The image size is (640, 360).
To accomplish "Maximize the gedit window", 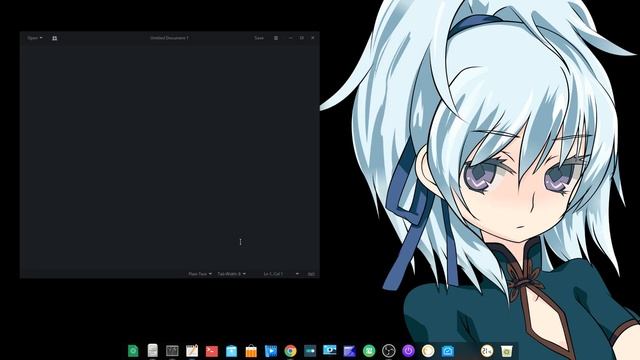I will (302, 38).
